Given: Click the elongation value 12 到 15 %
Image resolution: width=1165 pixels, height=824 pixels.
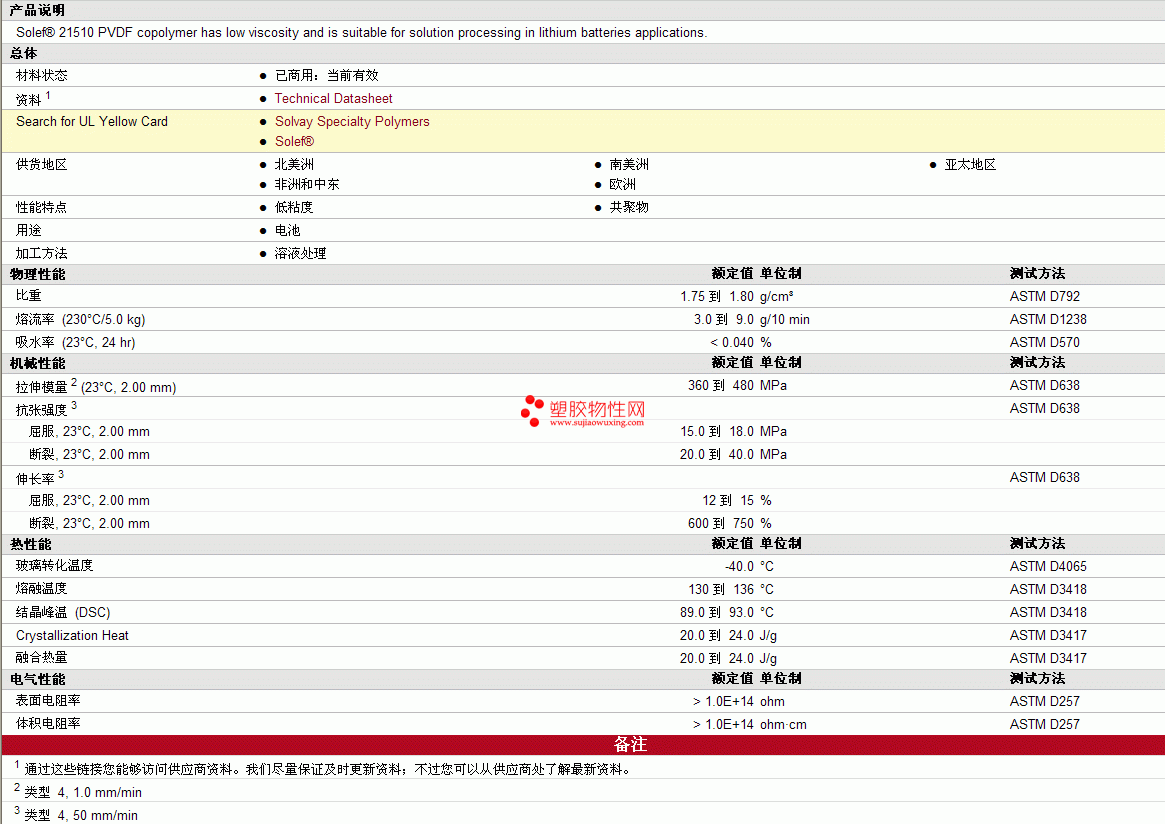Looking at the screenshot, I should pyautogui.click(x=737, y=501).
